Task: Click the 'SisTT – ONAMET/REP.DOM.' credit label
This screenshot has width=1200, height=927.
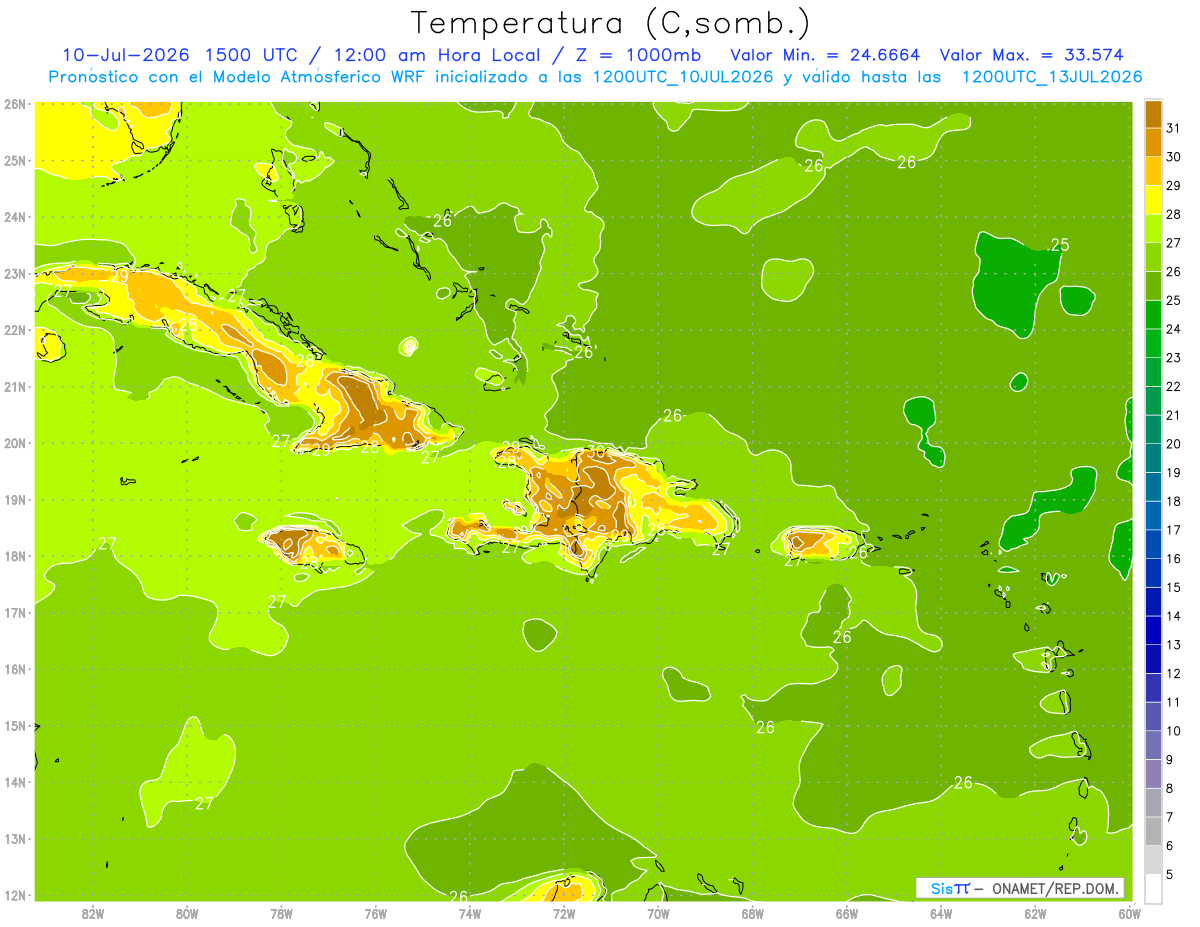Action: [1022, 888]
